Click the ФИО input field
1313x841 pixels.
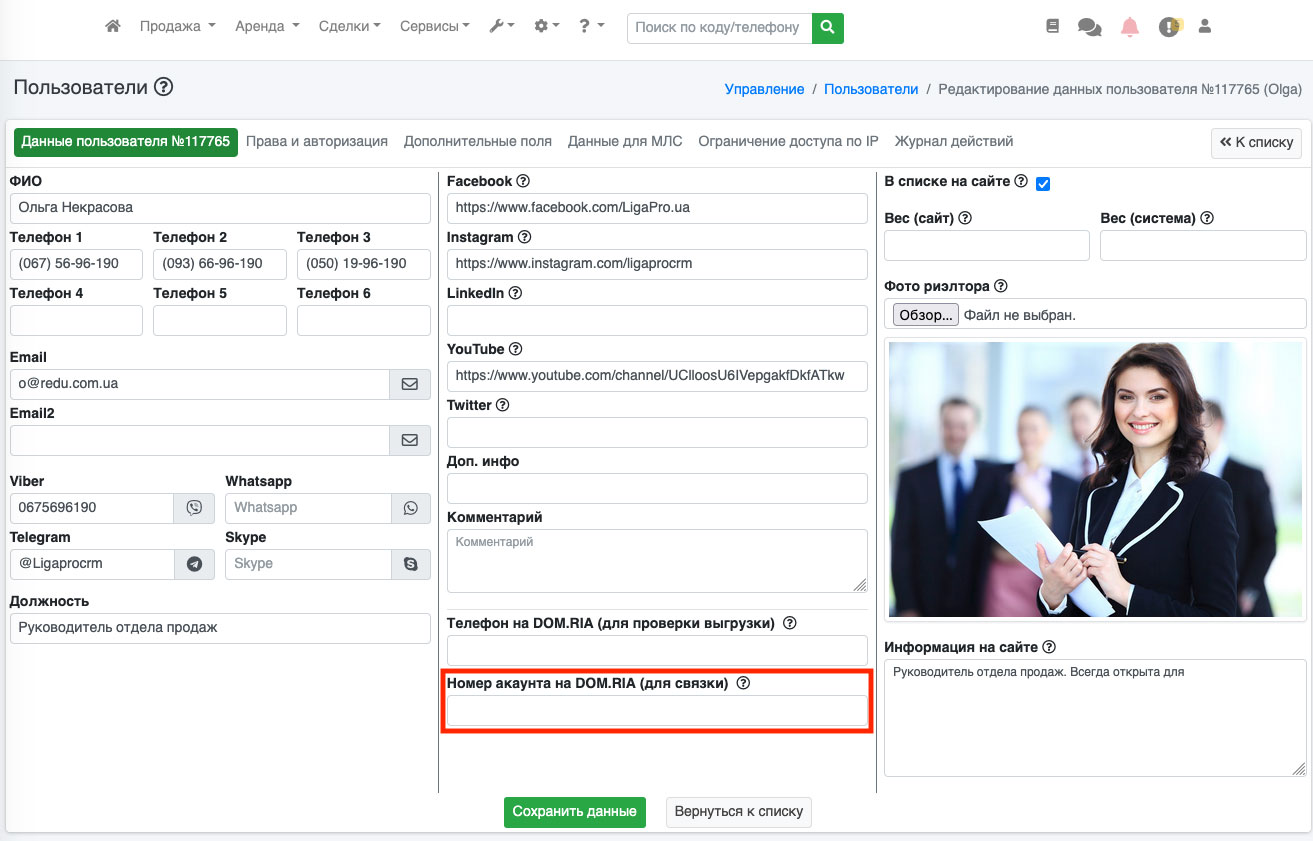tap(220, 208)
